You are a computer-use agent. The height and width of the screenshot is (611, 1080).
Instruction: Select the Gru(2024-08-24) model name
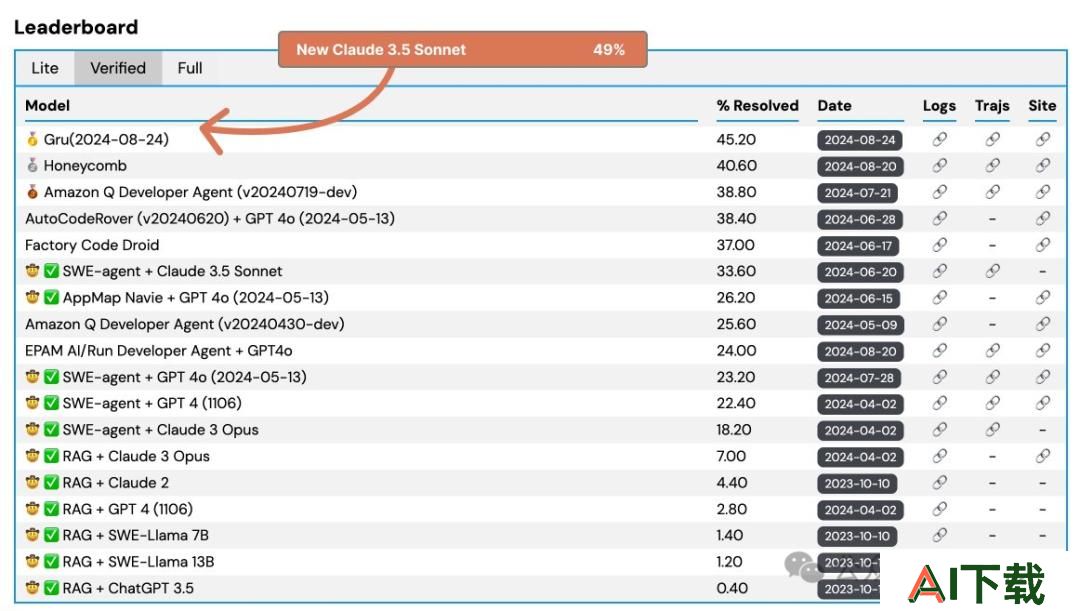pos(106,140)
